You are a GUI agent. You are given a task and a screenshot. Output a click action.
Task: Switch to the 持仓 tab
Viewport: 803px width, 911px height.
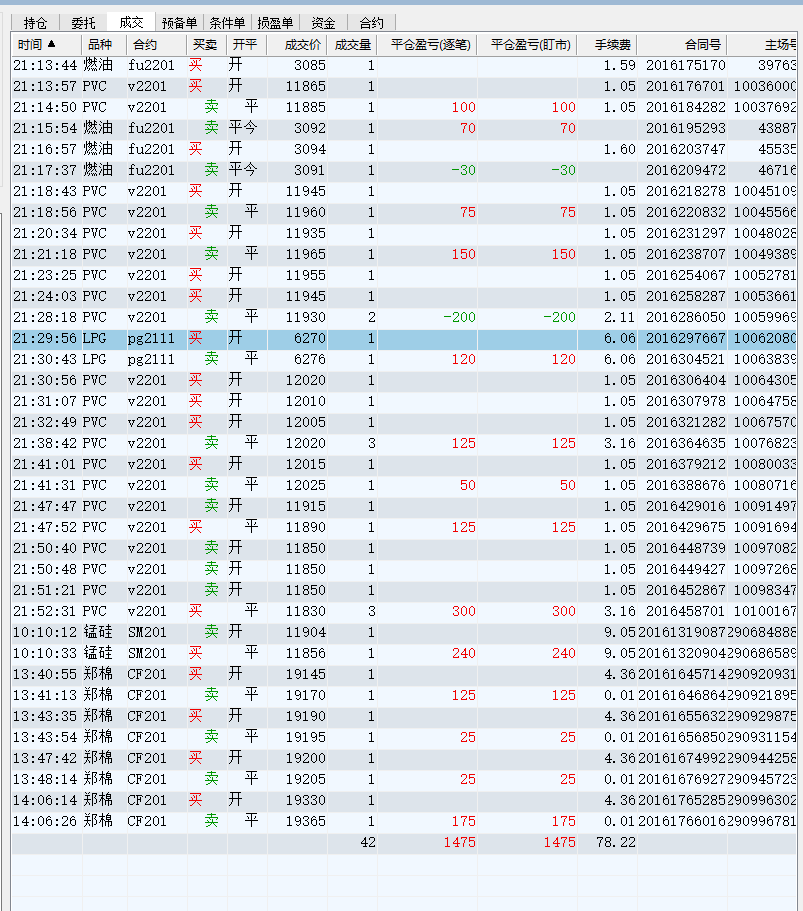point(35,23)
